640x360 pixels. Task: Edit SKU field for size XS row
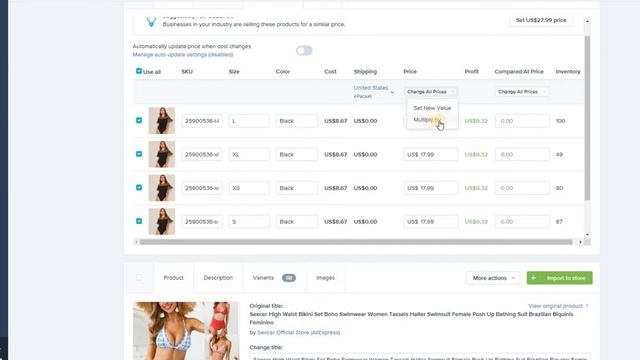point(202,188)
